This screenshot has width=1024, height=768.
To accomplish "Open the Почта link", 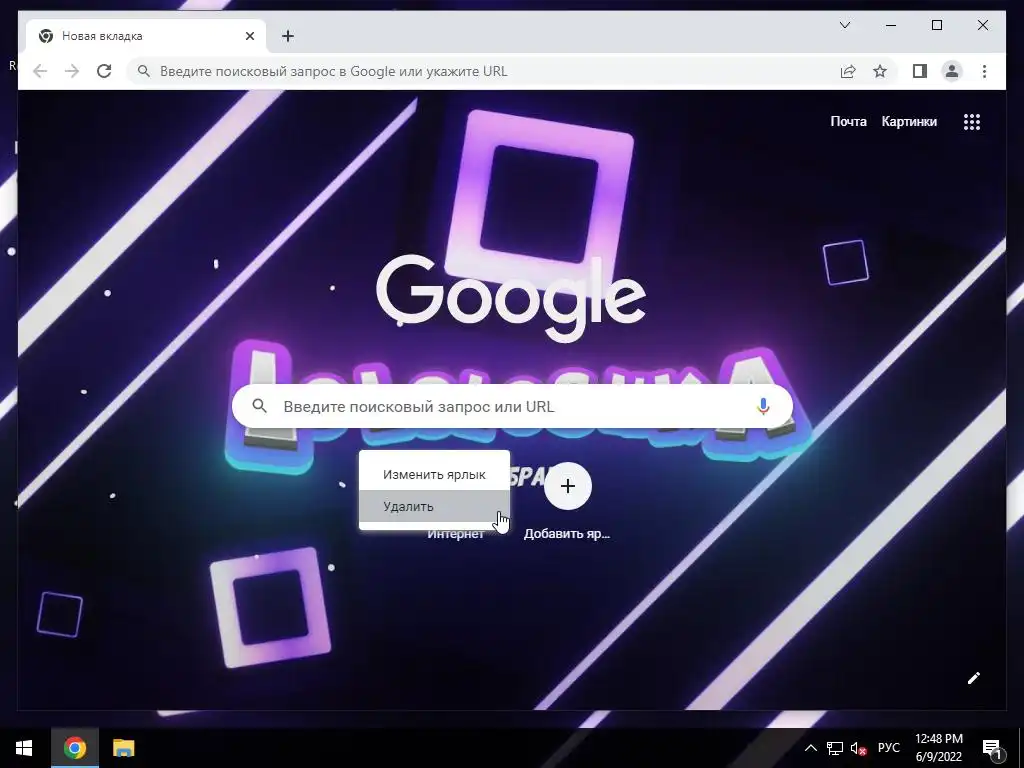I will (x=848, y=121).
